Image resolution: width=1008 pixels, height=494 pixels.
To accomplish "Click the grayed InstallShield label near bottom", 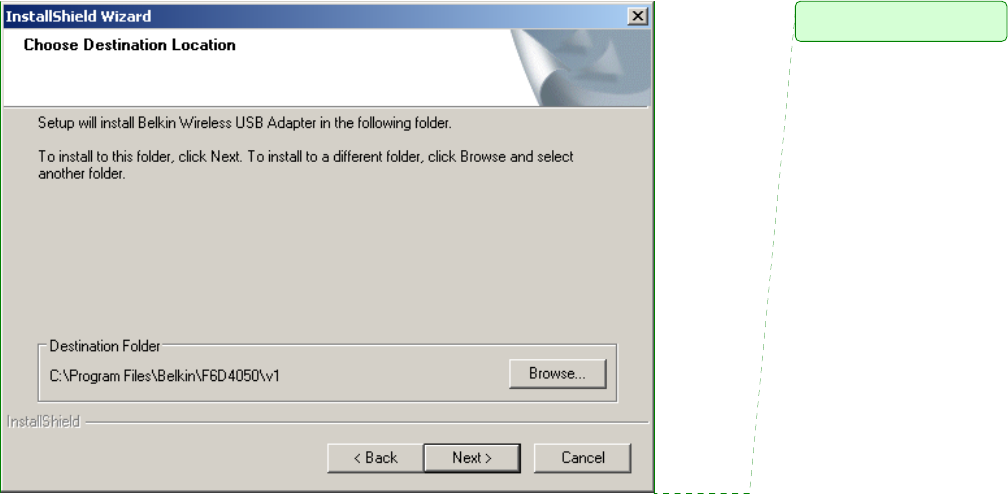I will [x=43, y=422].
